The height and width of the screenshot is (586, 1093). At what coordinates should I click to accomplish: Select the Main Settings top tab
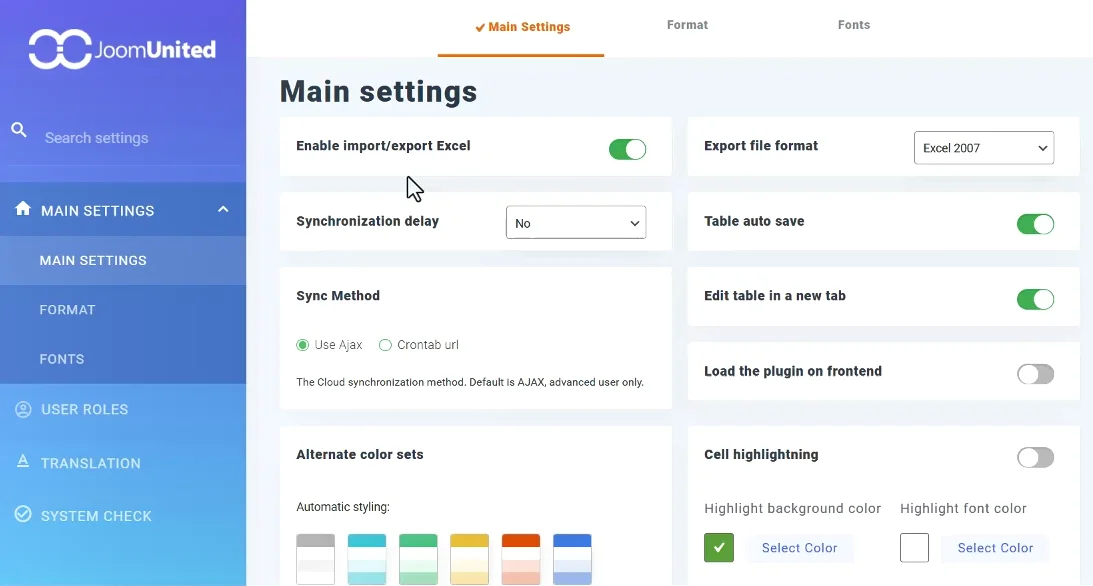pyautogui.click(x=521, y=27)
